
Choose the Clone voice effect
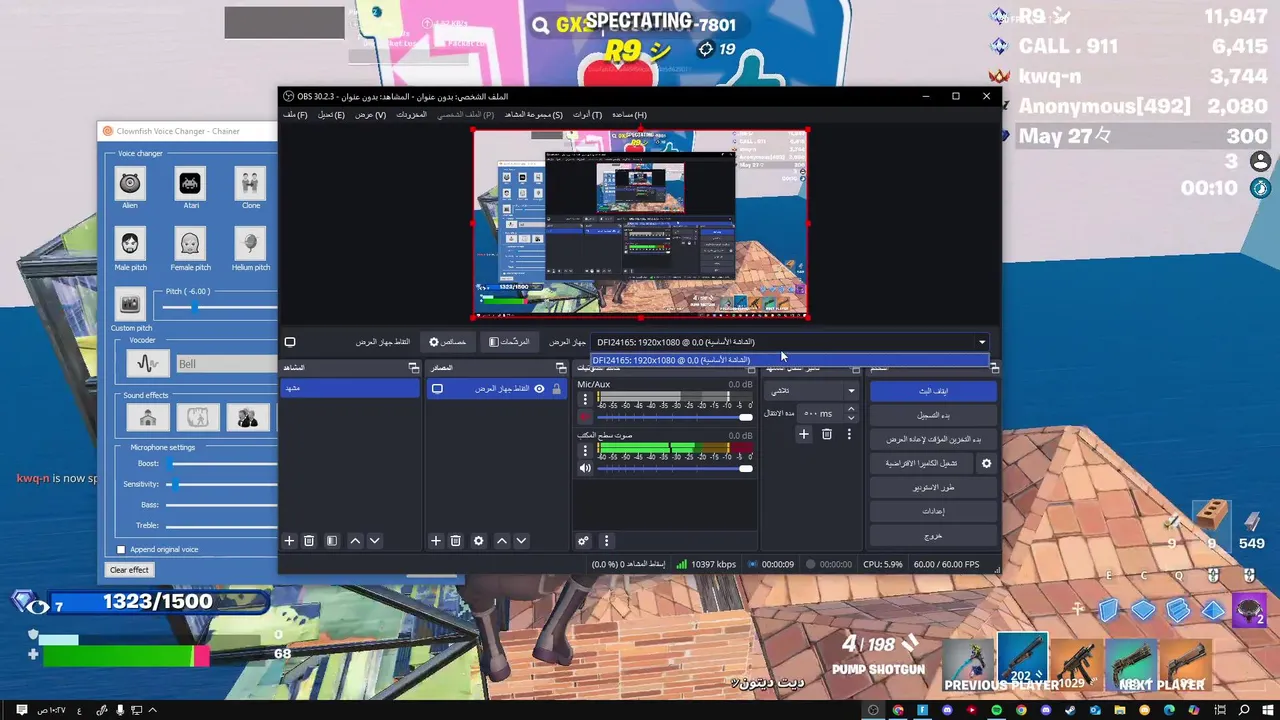click(249, 183)
